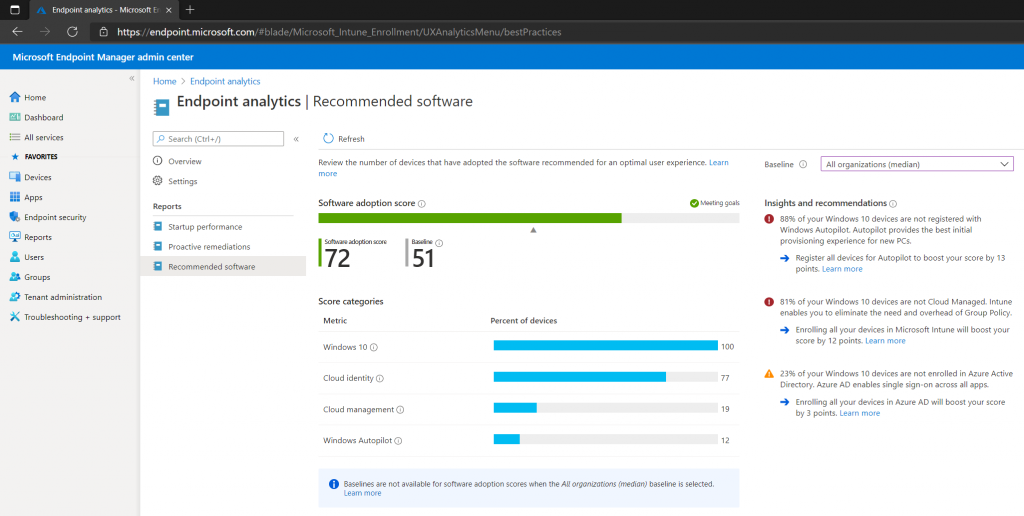Viewport: 1024px width, 516px height.
Task: Click the All services list icon
Action: coord(15,137)
